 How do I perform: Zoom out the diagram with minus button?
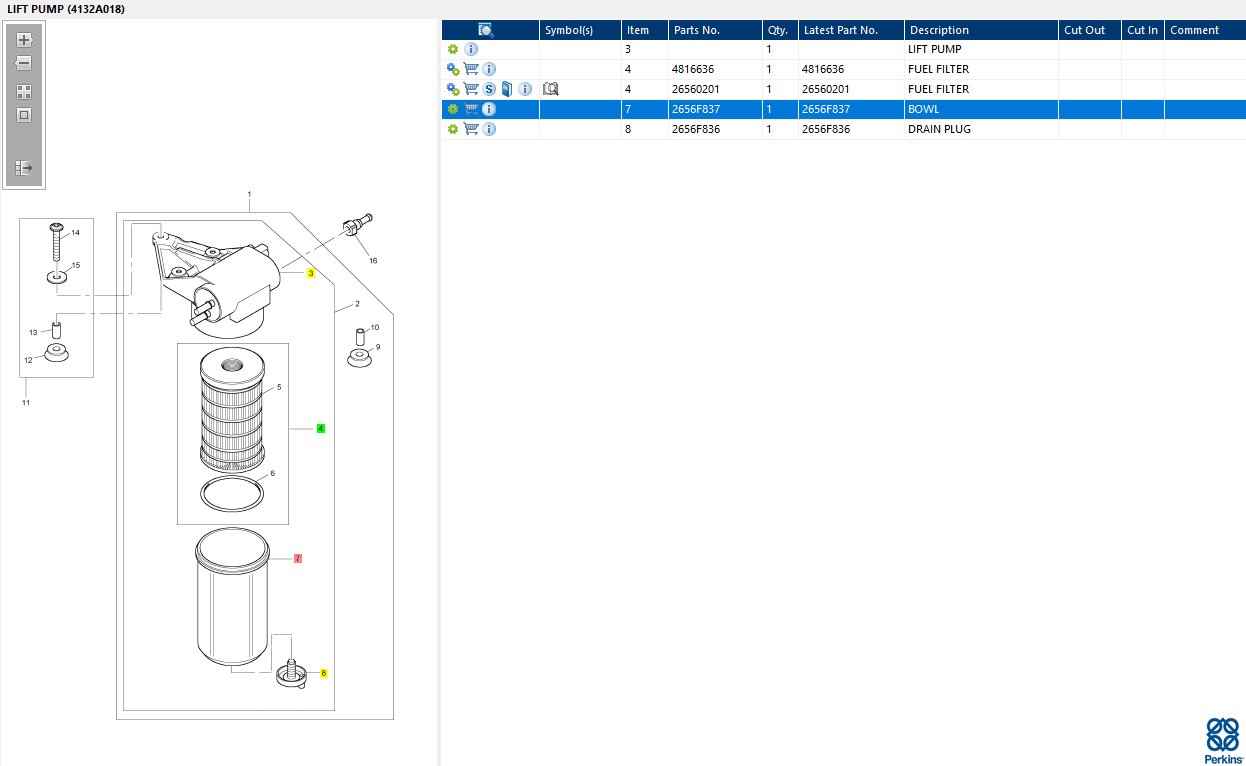click(x=24, y=63)
